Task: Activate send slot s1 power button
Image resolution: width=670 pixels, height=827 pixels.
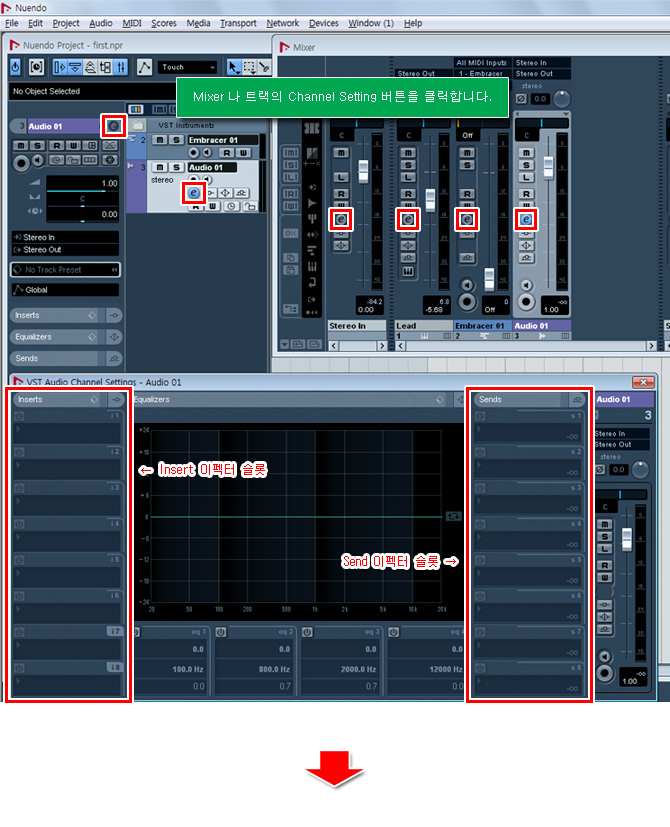Action: click(480, 416)
